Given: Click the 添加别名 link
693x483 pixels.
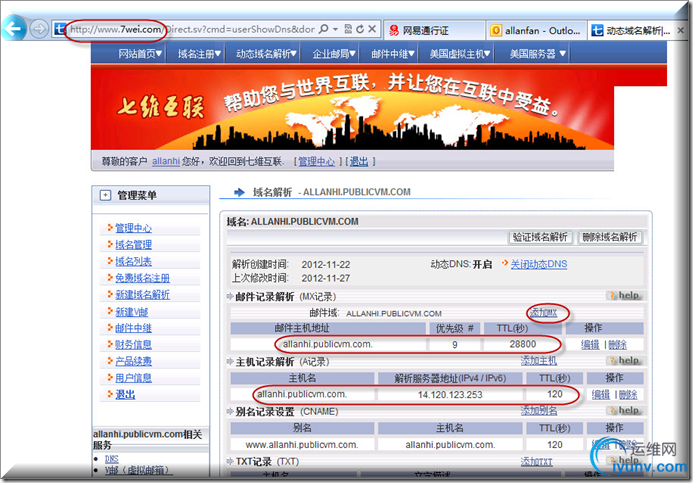Looking at the screenshot, I should coord(538,411).
